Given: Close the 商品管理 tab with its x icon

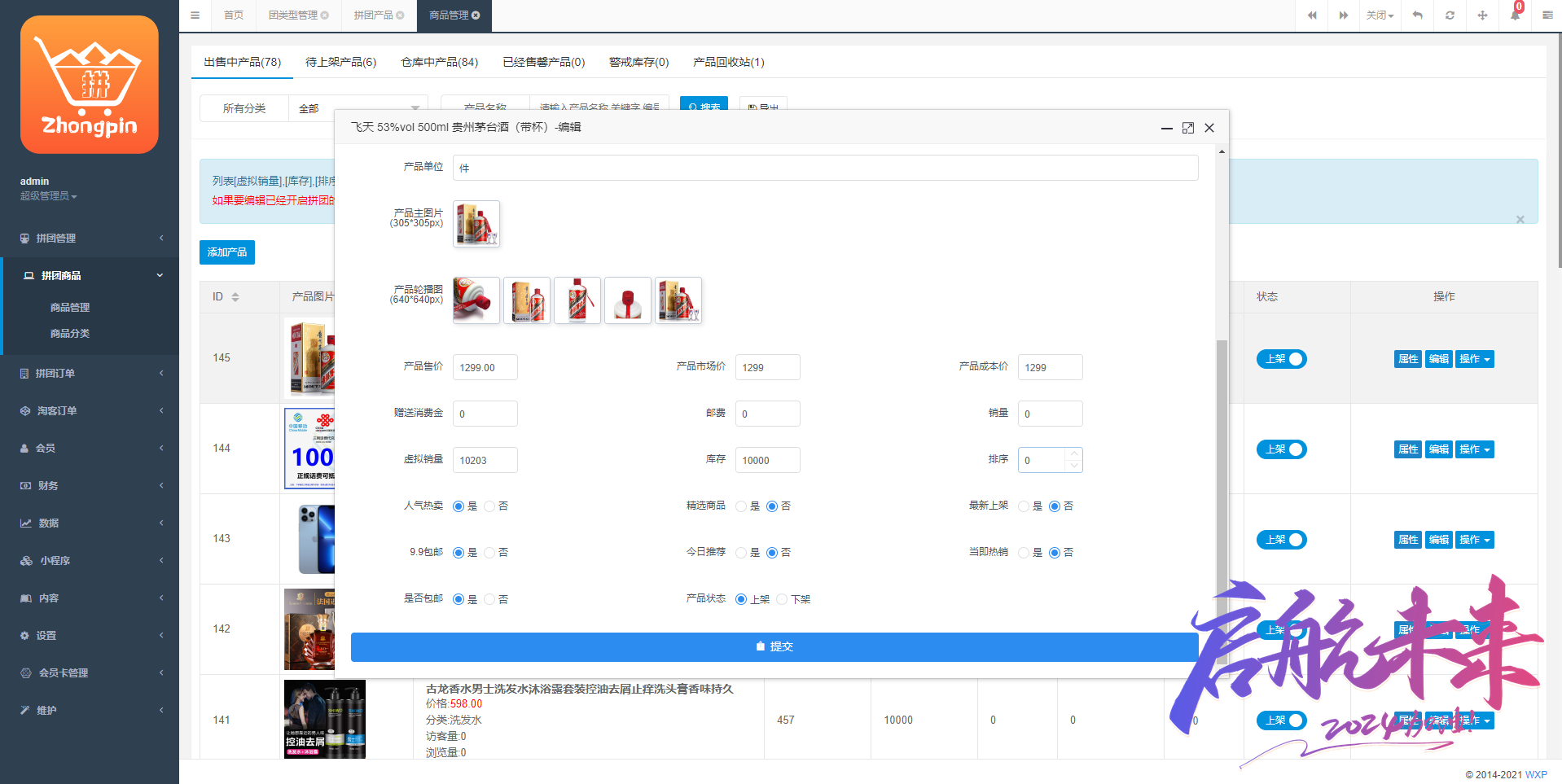Looking at the screenshot, I should [476, 15].
